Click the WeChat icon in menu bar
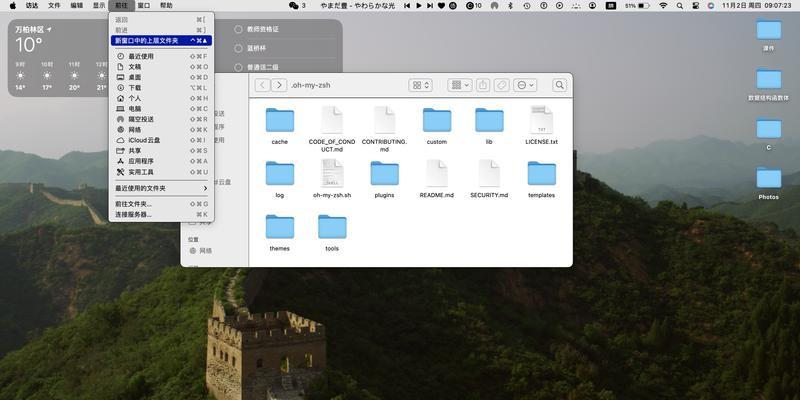This screenshot has height=400, width=800. tap(293, 6)
